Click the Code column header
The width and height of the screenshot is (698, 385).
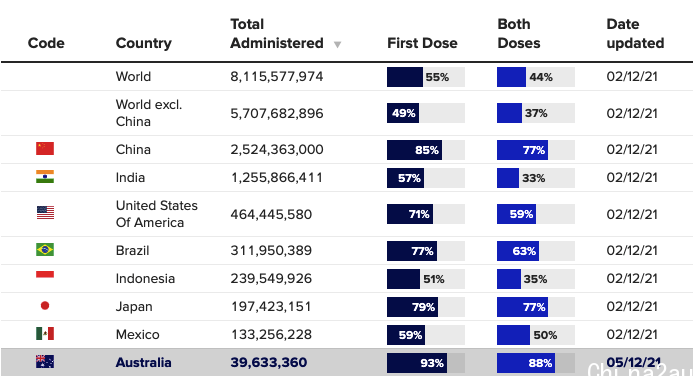pyautogui.click(x=46, y=43)
